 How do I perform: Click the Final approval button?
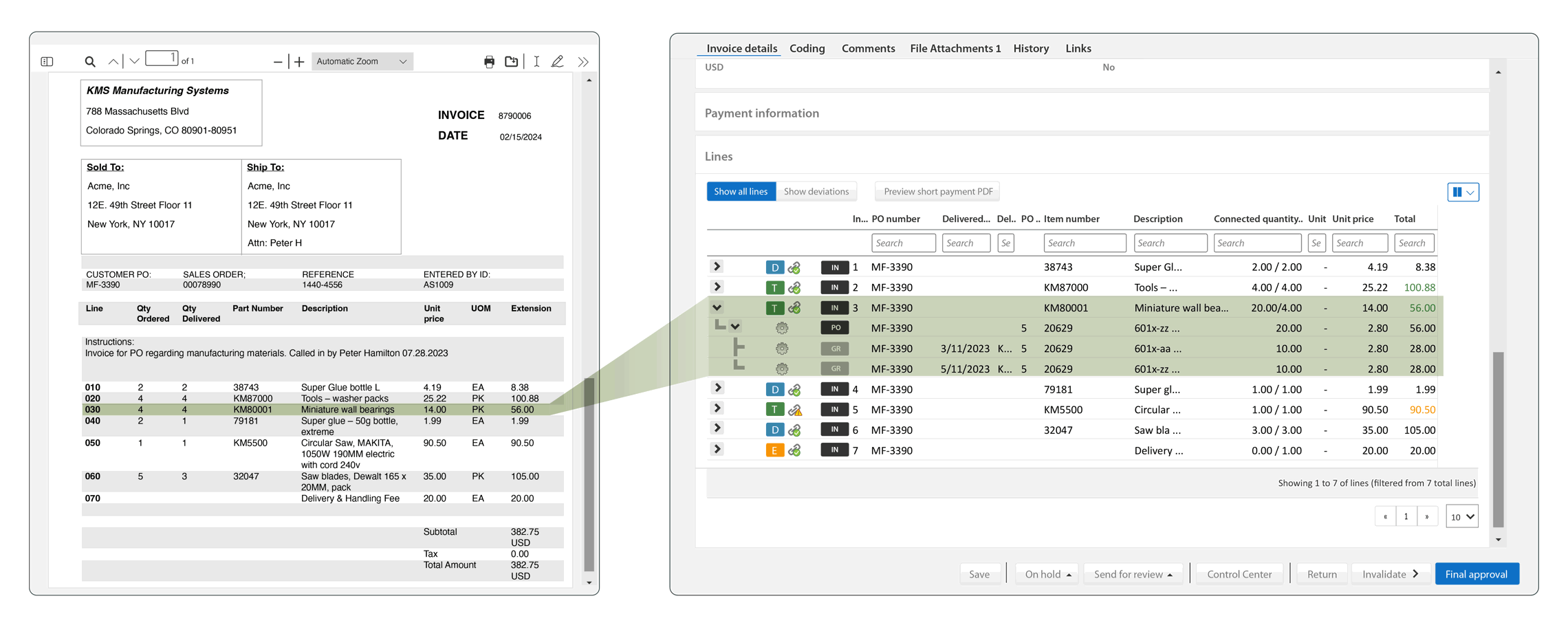pyautogui.click(x=1477, y=574)
